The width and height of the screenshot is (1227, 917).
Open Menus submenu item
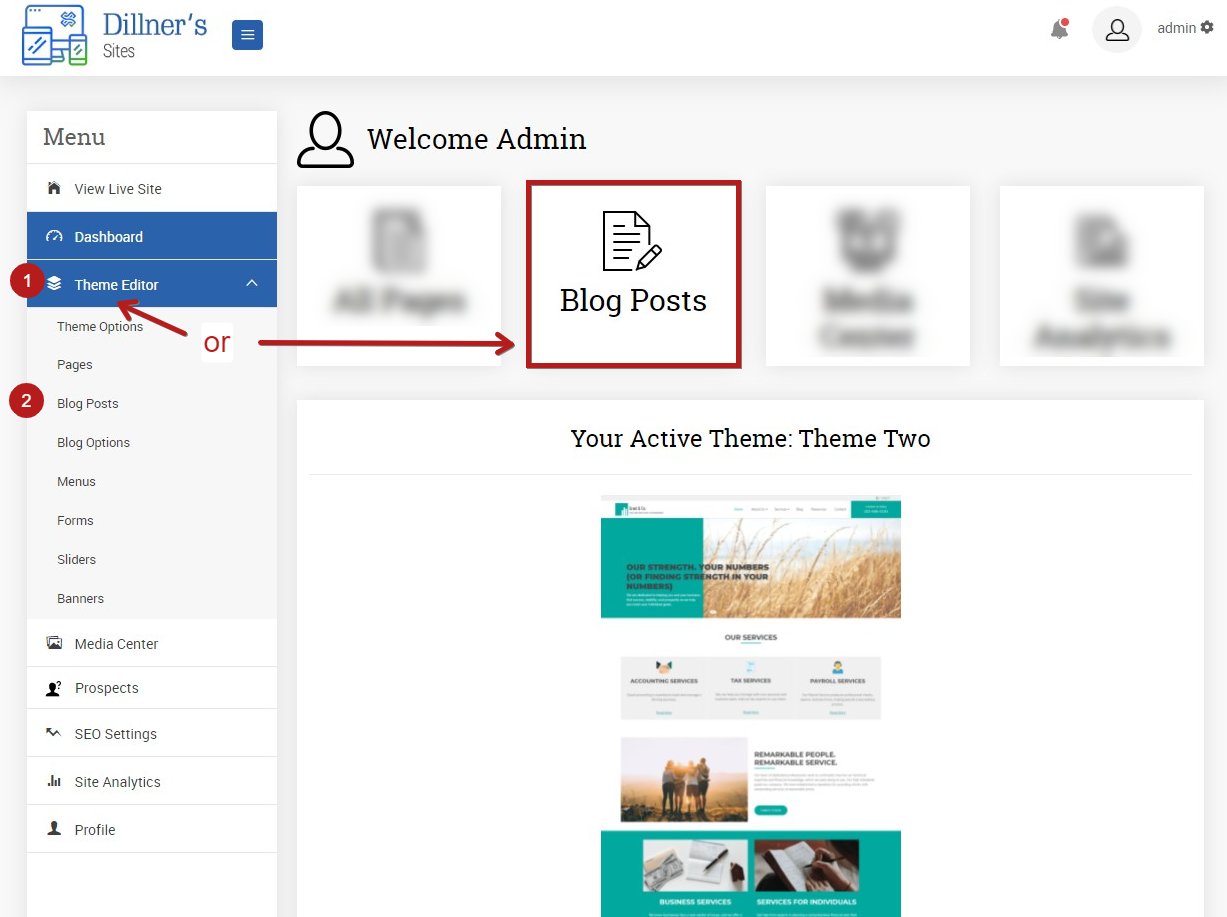(x=77, y=482)
